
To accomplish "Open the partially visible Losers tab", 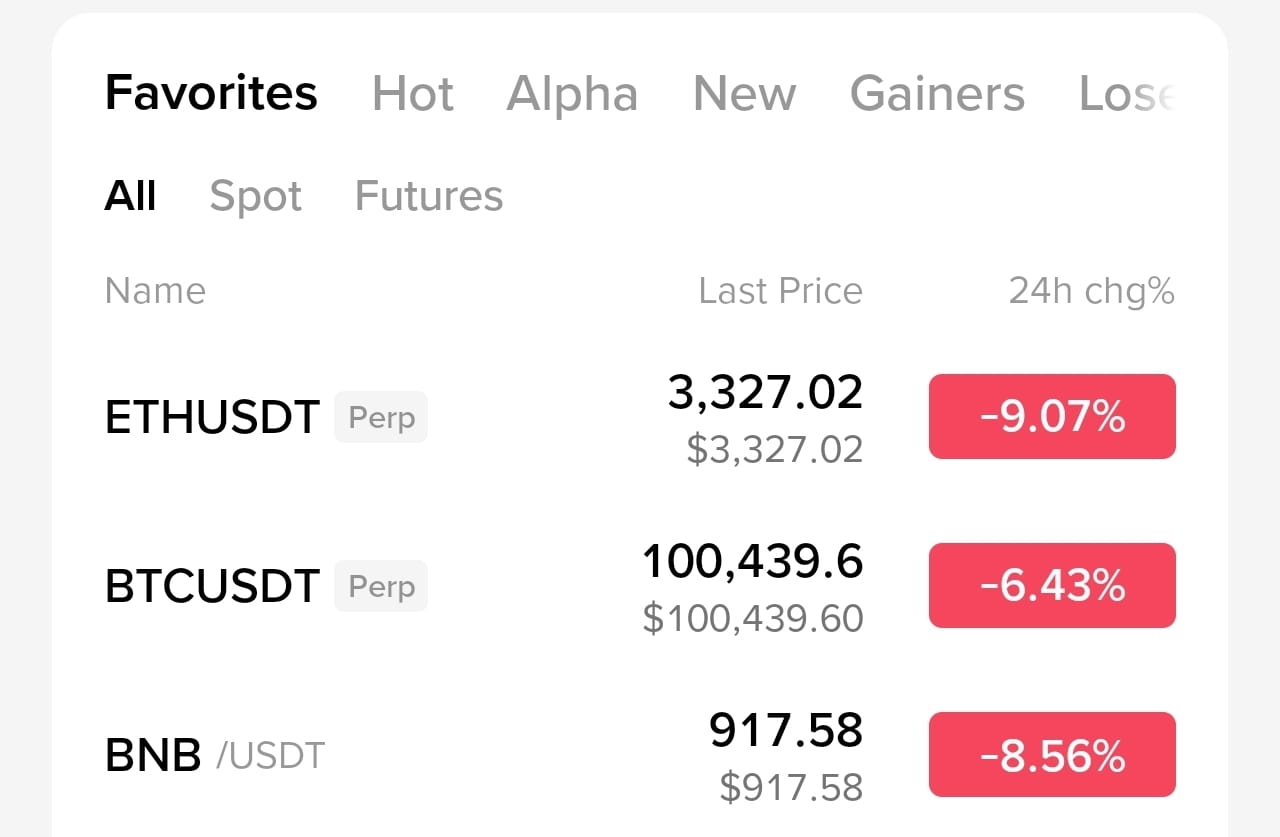I will pos(1127,94).
